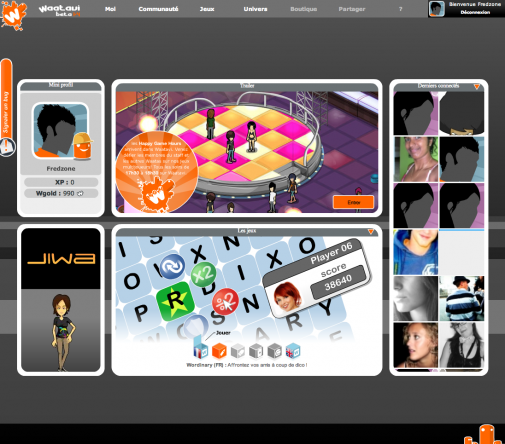Select the Wordinary UK flag cube
This screenshot has width=505, height=444.
[293, 351]
